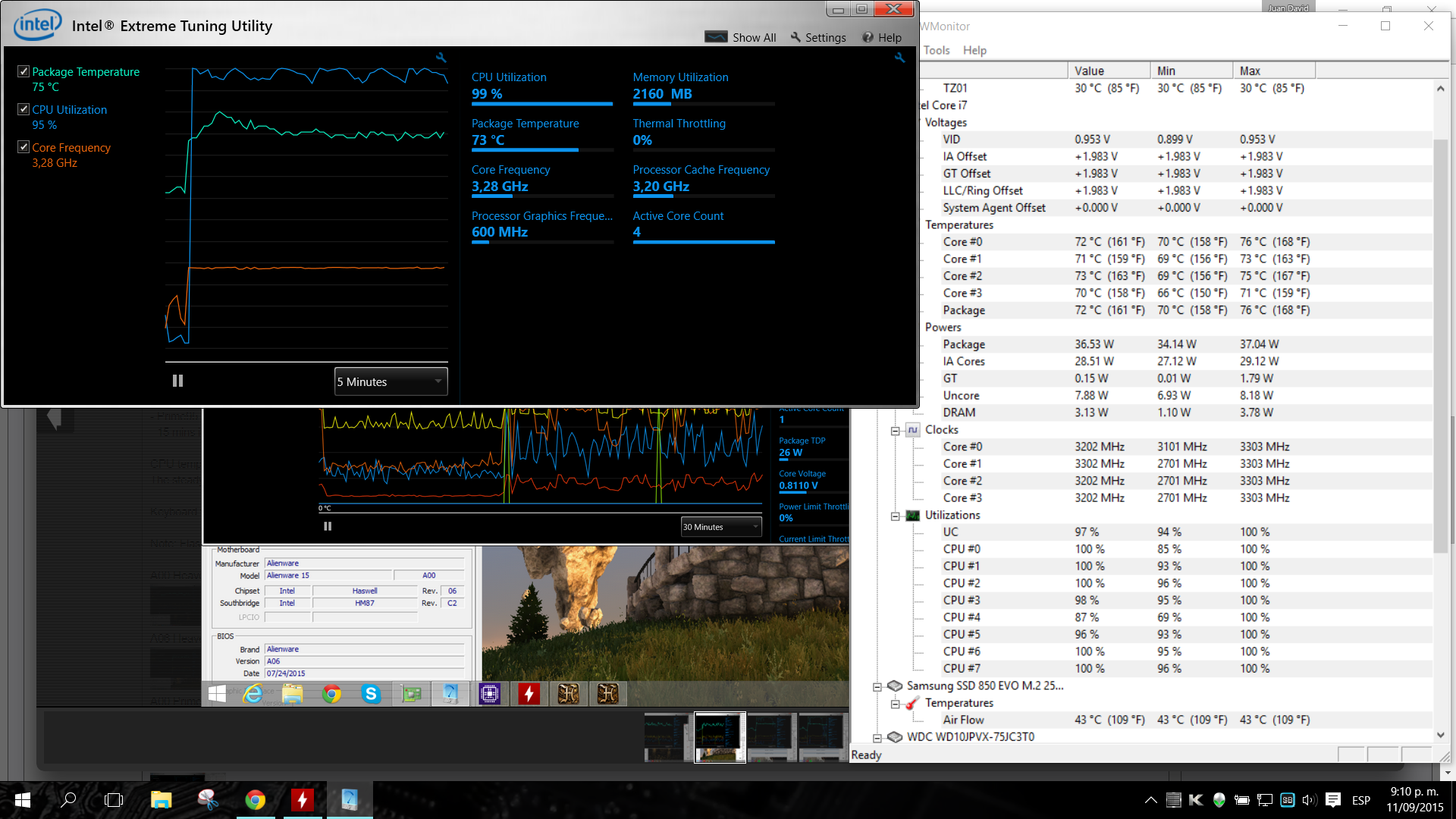This screenshot has height=819, width=1456.
Task: Uncheck CPU Utilization graph series
Action: coord(24,109)
